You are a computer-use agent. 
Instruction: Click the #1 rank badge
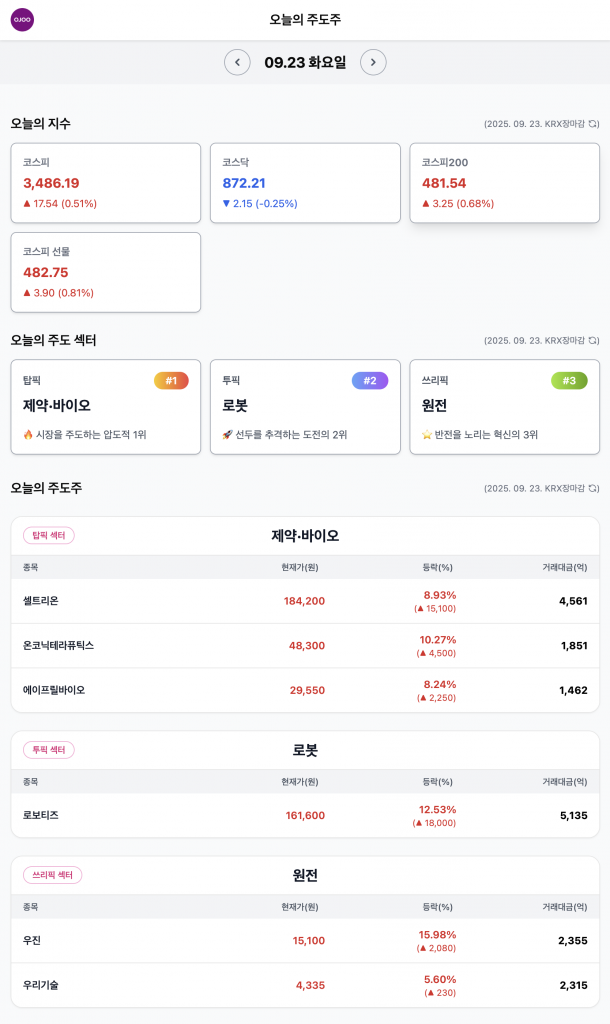pos(171,380)
